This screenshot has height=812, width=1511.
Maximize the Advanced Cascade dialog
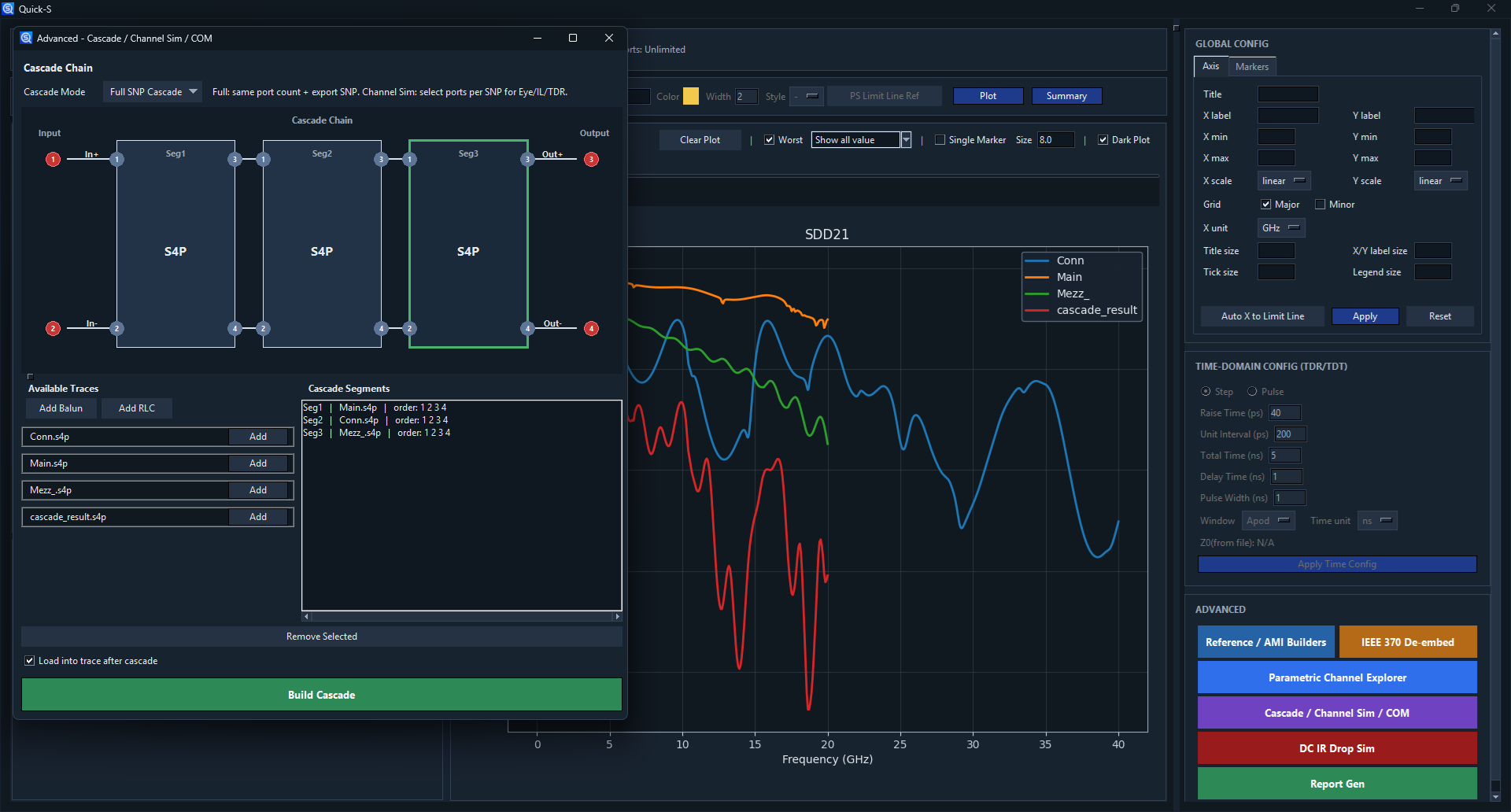(x=573, y=38)
